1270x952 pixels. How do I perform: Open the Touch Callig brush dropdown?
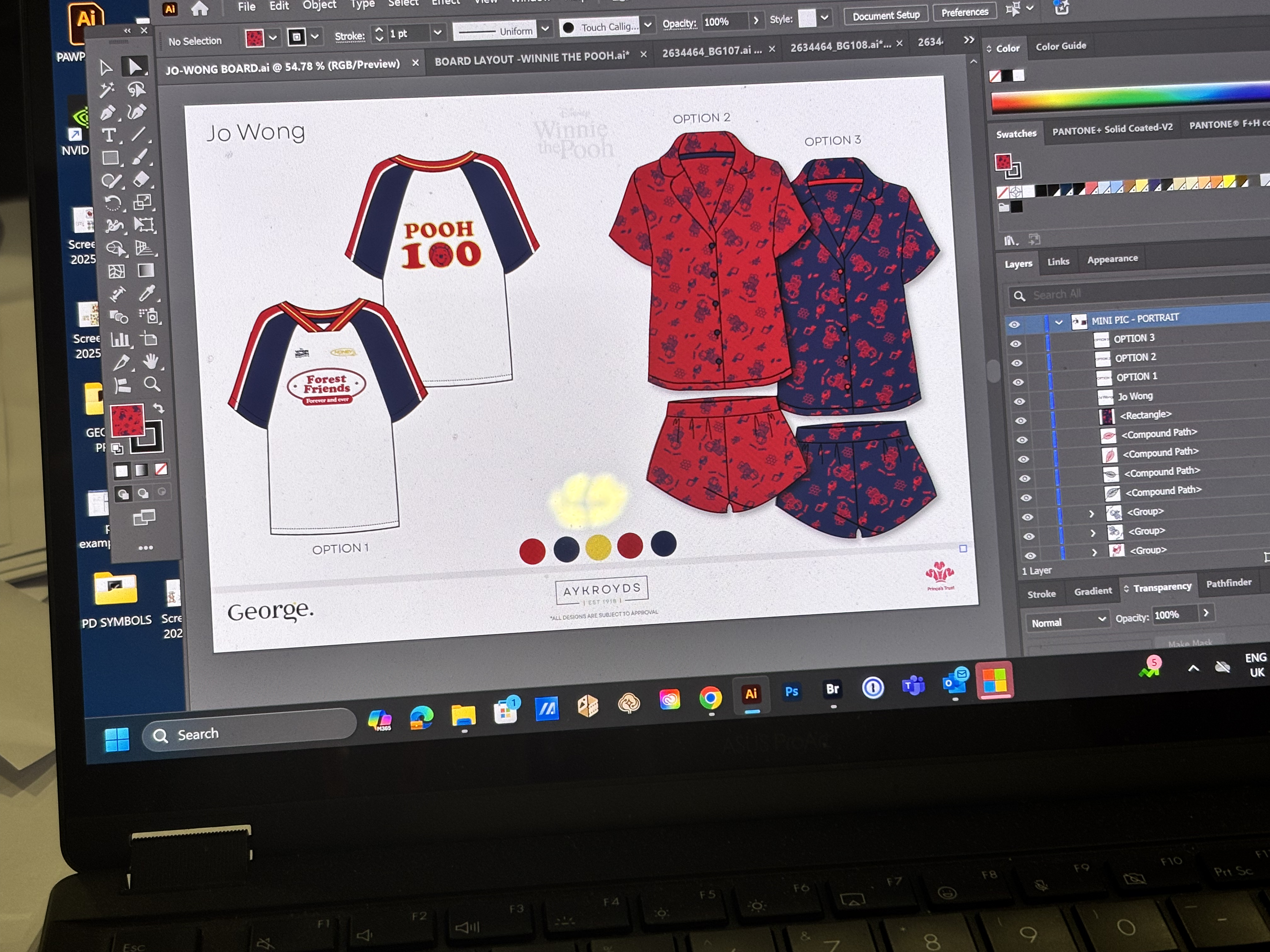coord(648,25)
